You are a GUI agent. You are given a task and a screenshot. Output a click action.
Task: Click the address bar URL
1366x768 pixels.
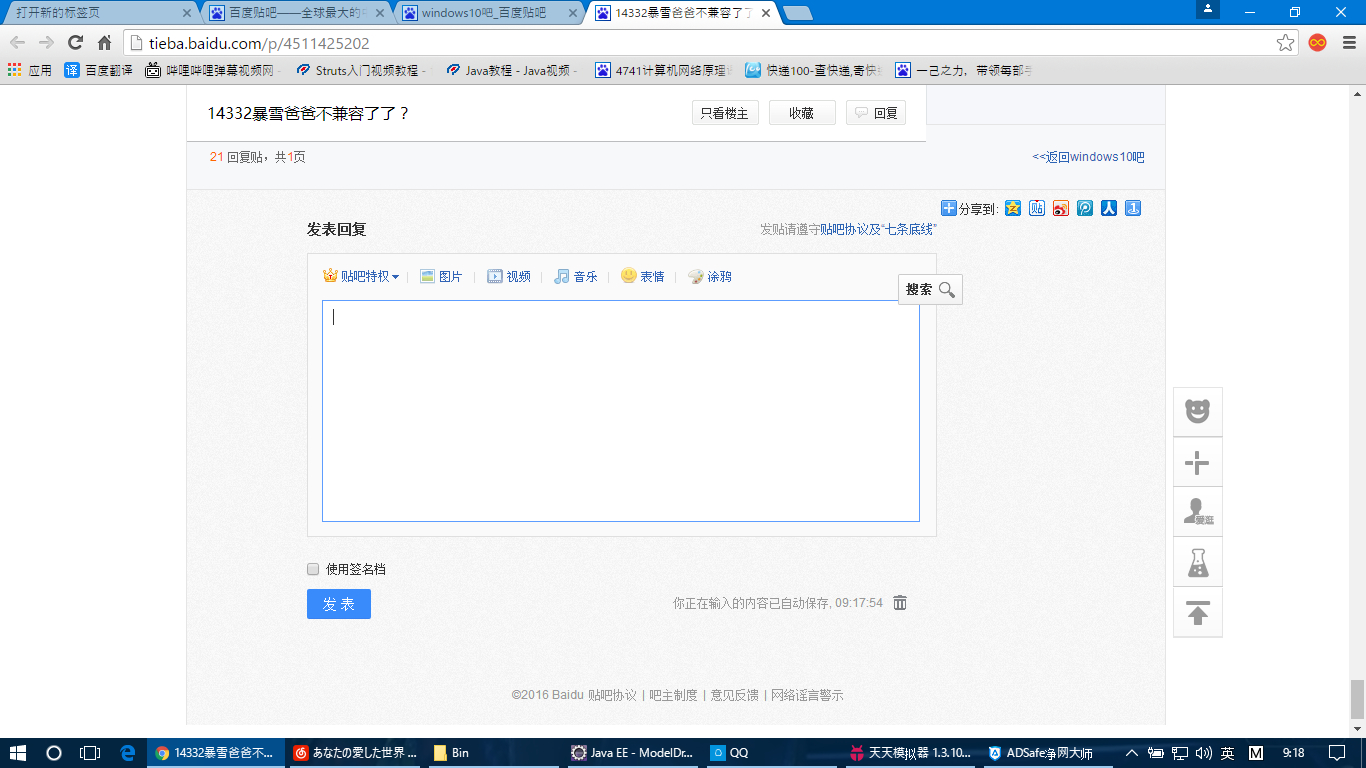[x=259, y=43]
